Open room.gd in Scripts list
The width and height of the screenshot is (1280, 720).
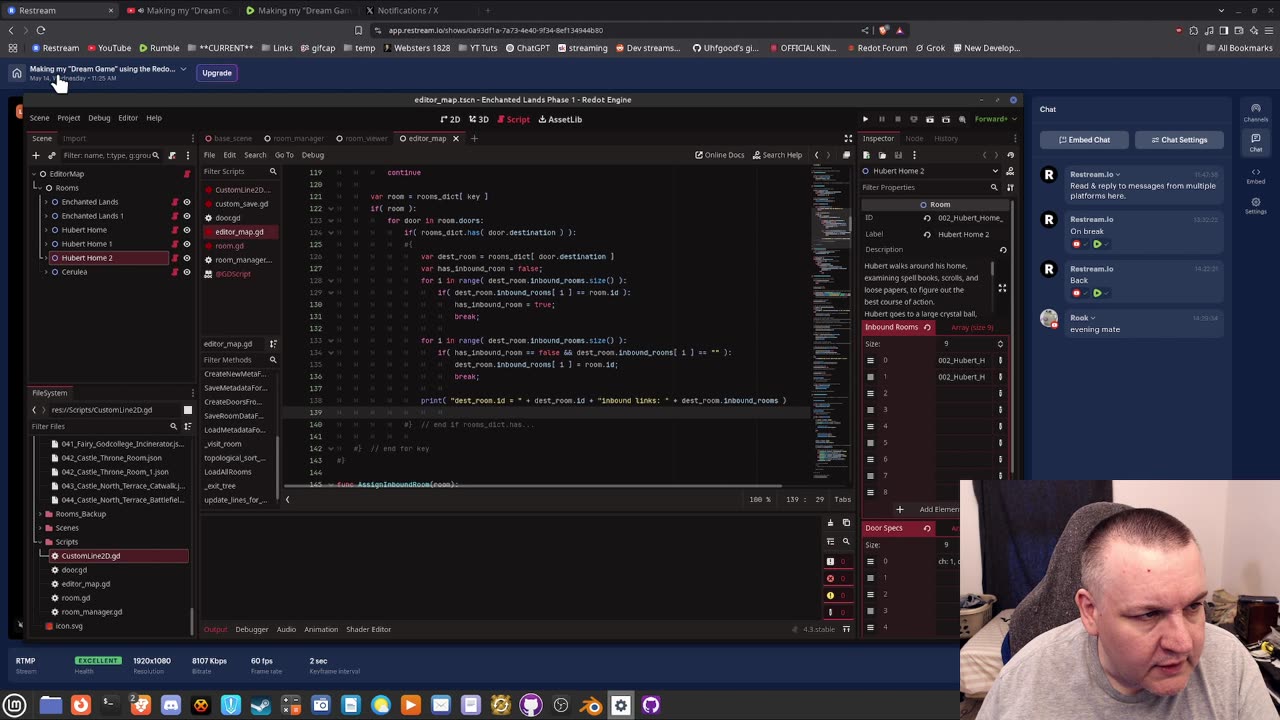[229, 245]
